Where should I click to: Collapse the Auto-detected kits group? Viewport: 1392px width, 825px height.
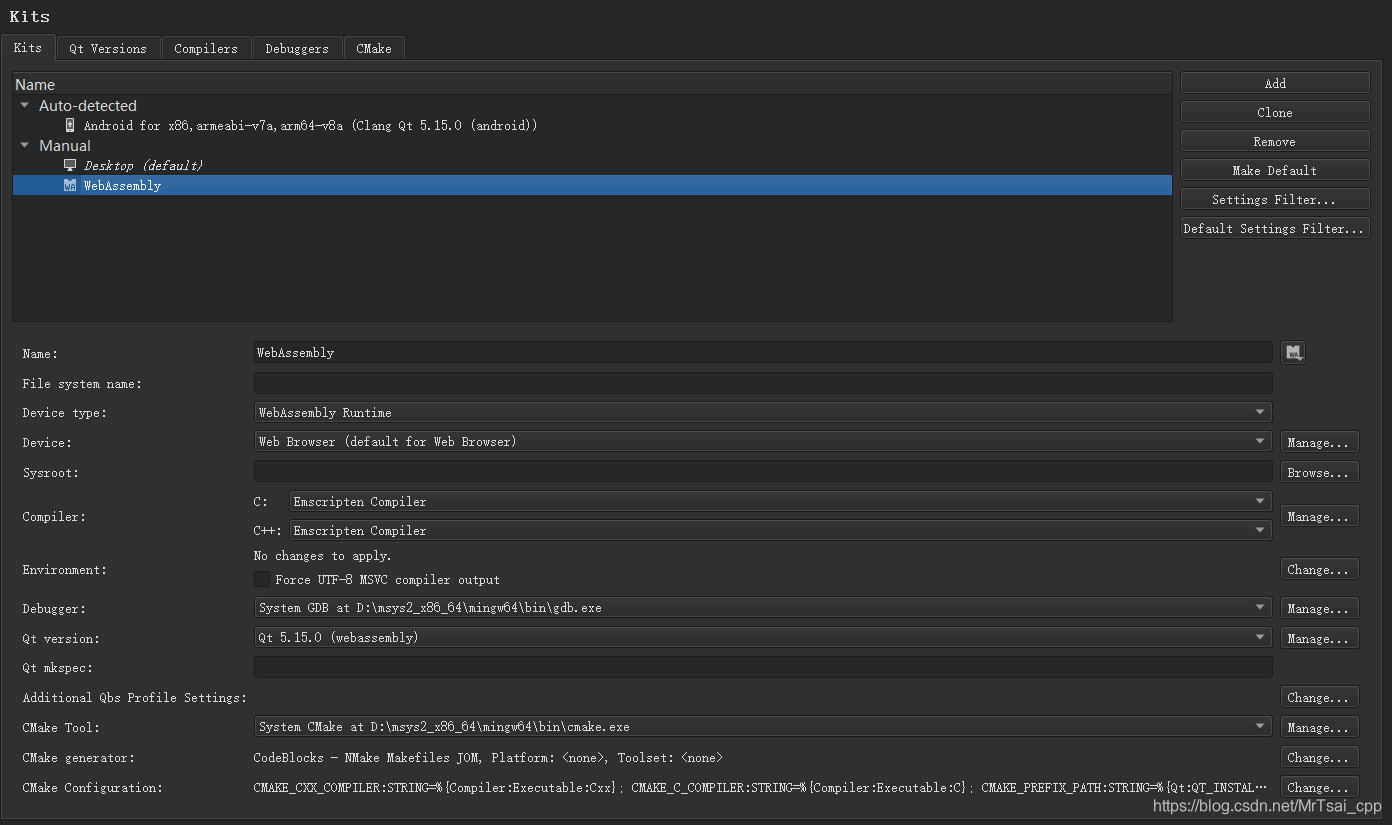pos(25,105)
